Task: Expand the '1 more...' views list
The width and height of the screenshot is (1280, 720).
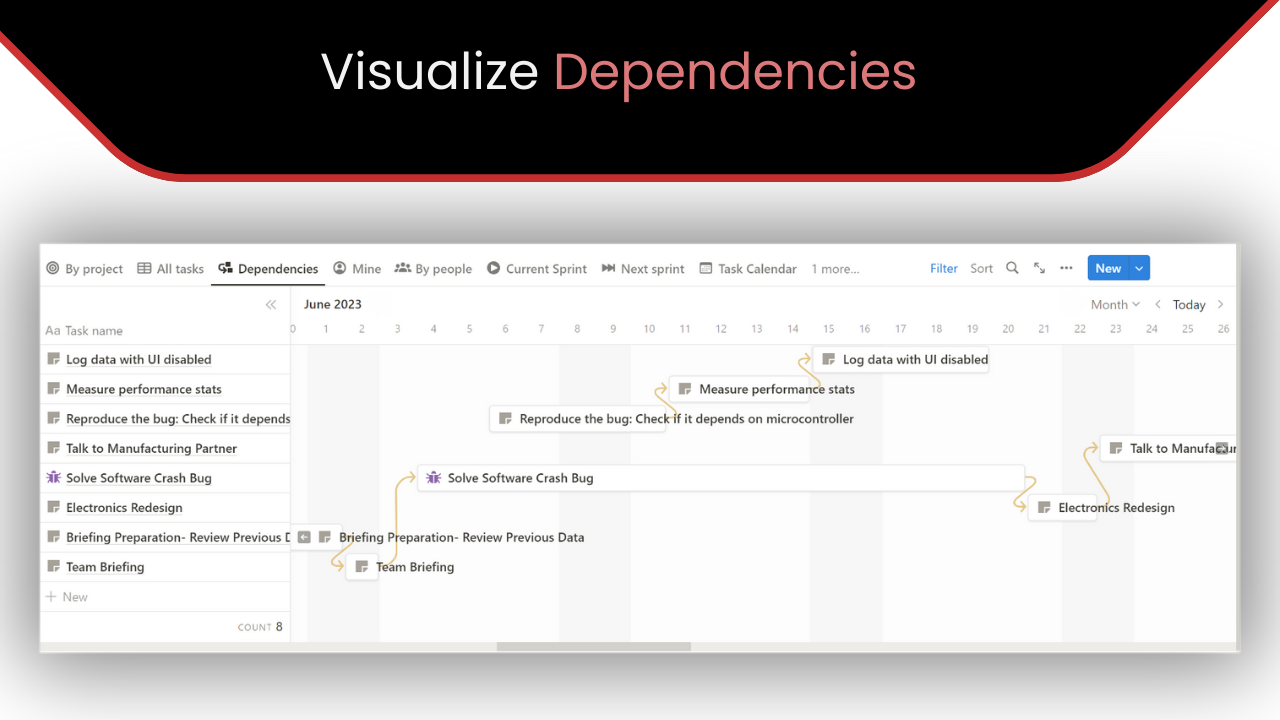Action: (x=835, y=269)
